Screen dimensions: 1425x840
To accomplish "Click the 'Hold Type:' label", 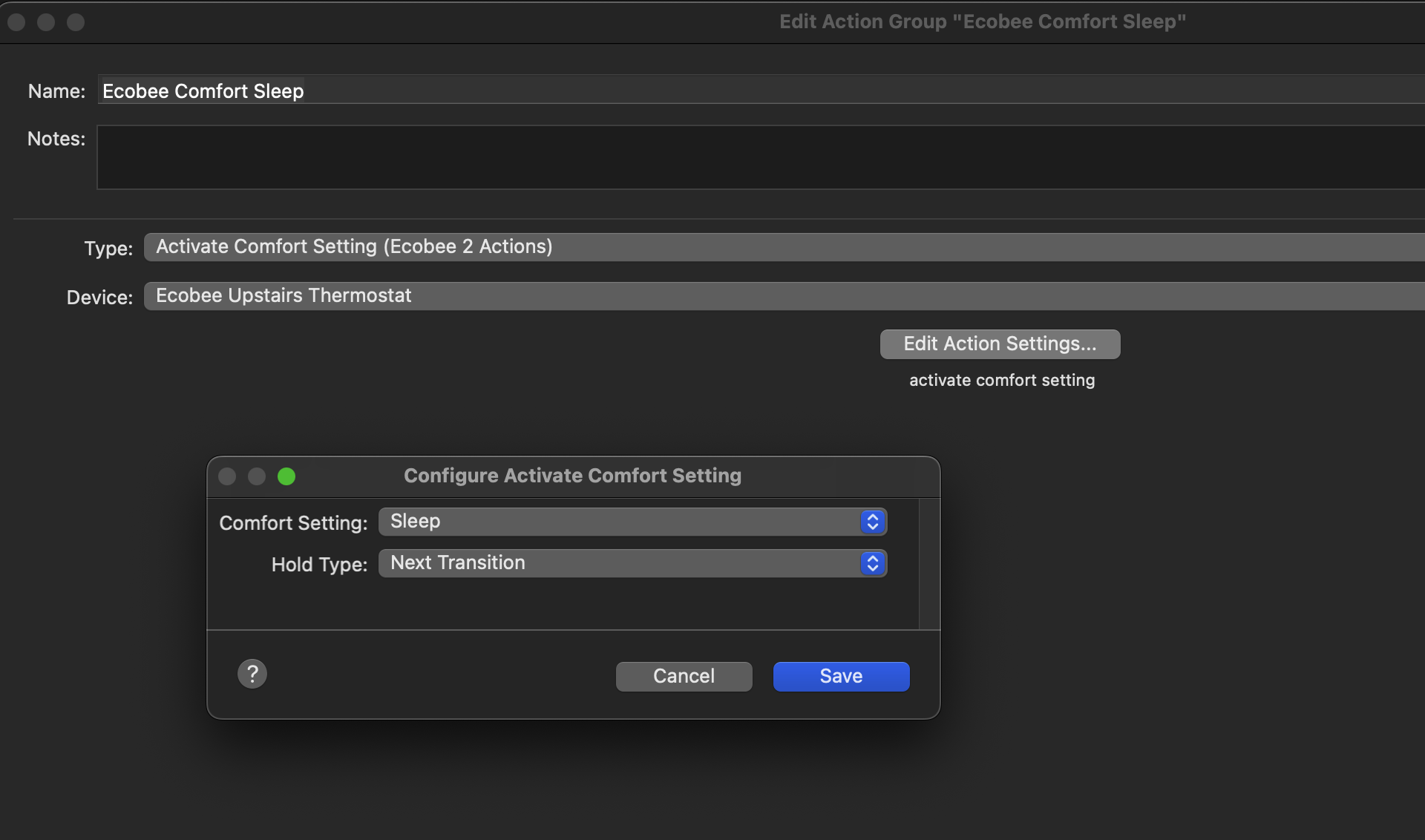I will tap(319, 565).
